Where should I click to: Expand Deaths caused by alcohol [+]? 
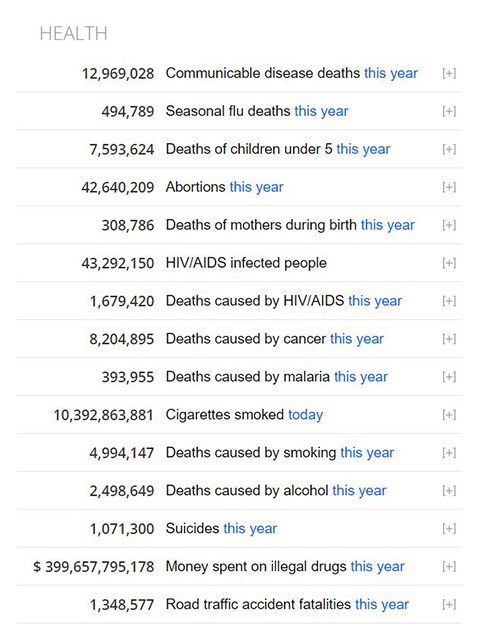pos(449,491)
